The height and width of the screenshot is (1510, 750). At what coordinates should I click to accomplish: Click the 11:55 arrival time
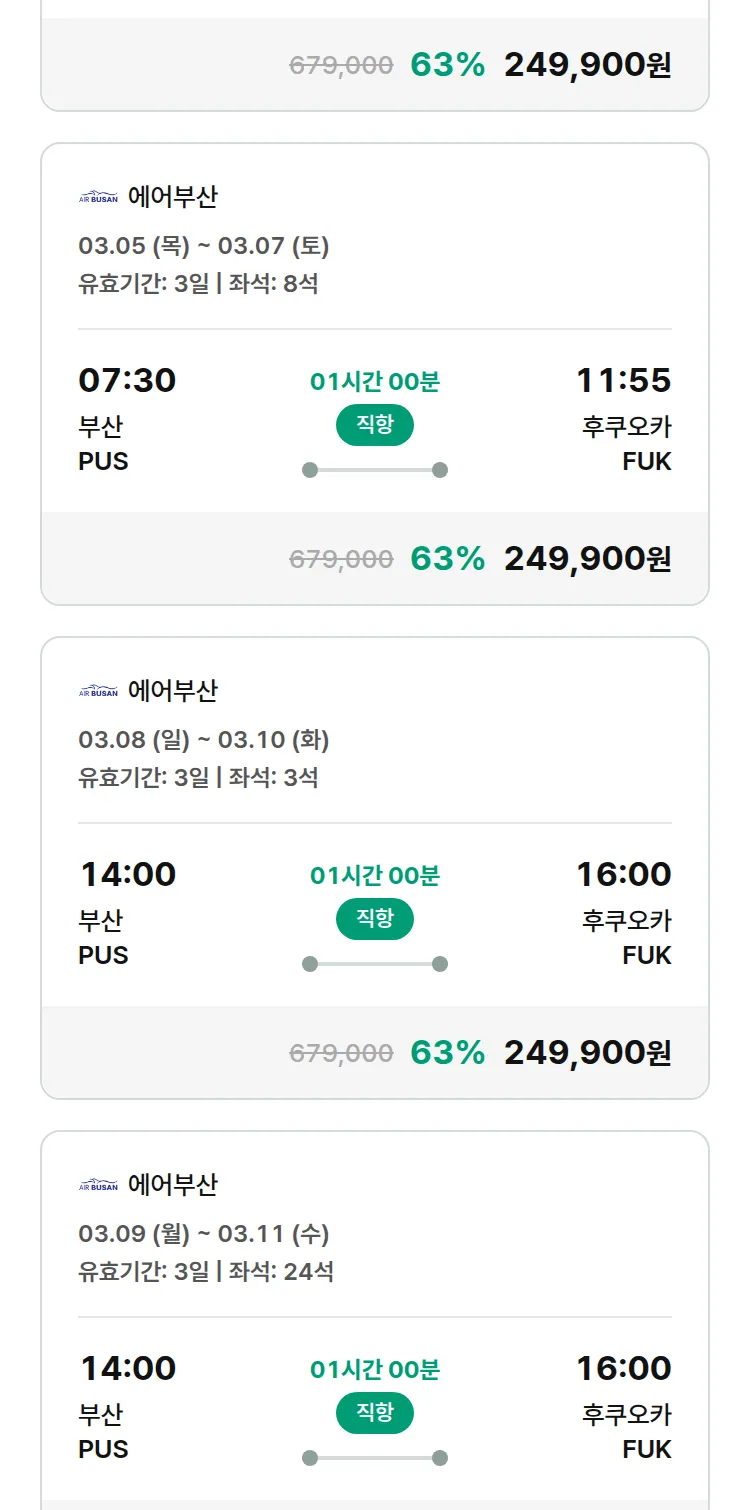pyautogui.click(x=623, y=381)
